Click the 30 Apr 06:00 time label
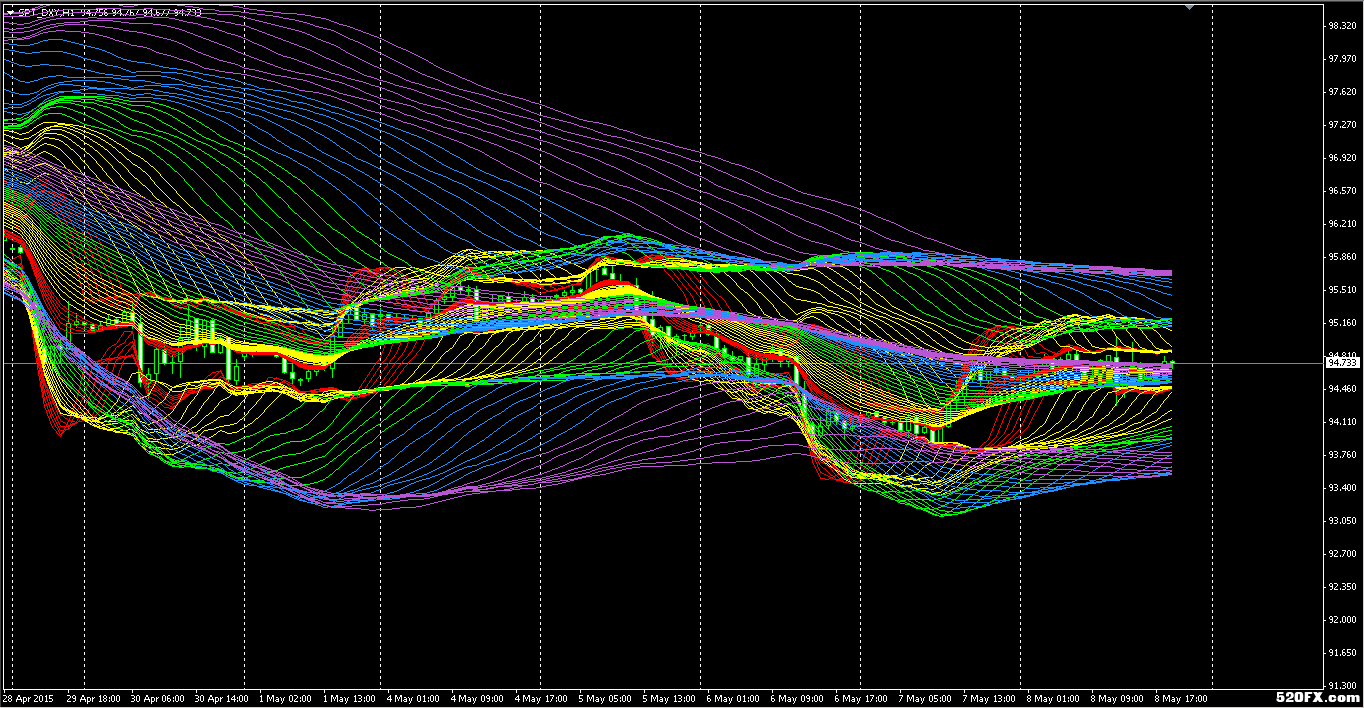This screenshot has height=708, width=1364. [x=159, y=698]
